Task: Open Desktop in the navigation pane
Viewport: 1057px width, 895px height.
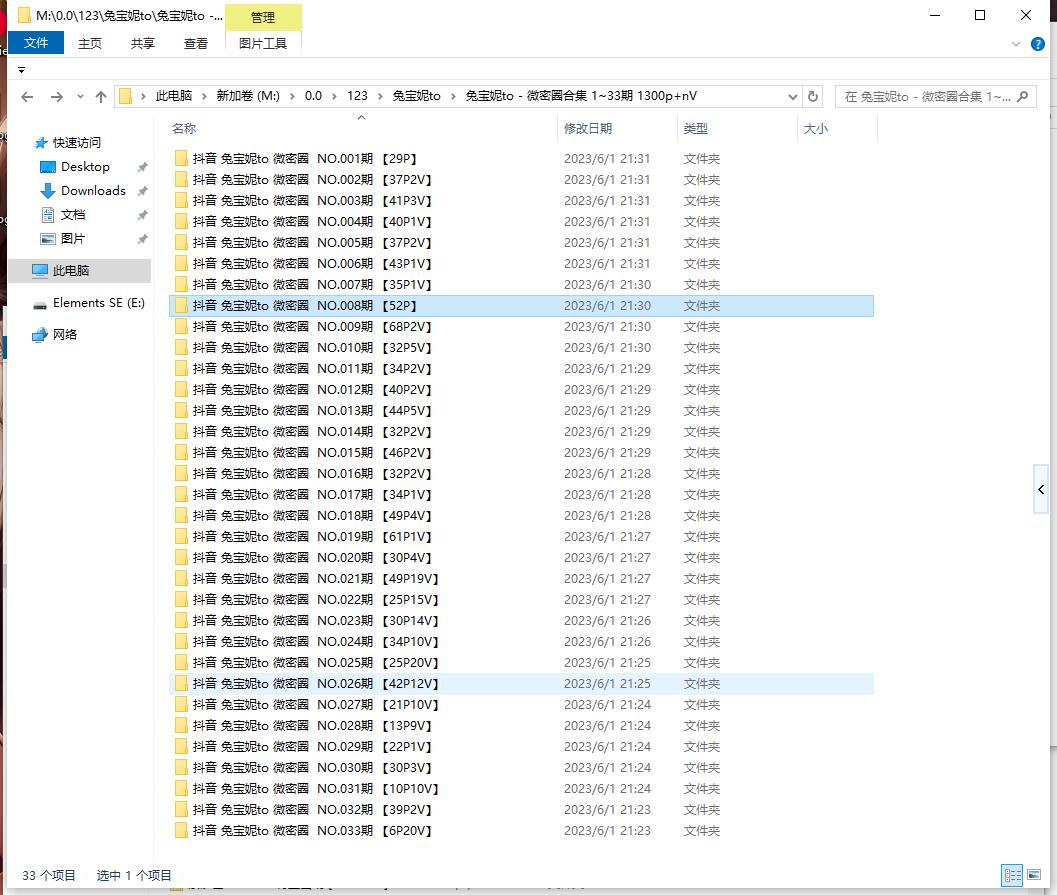Action: tap(85, 166)
